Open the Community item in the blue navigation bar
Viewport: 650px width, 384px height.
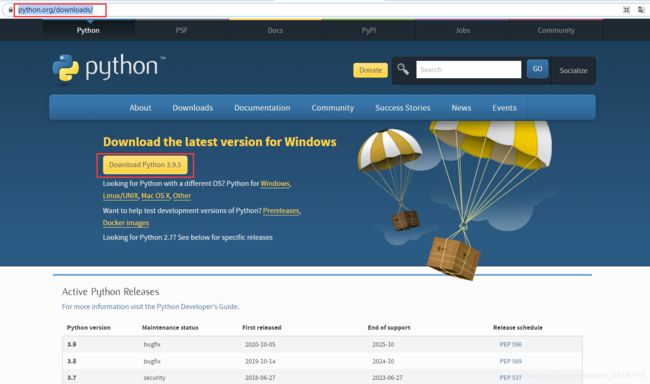click(x=332, y=108)
